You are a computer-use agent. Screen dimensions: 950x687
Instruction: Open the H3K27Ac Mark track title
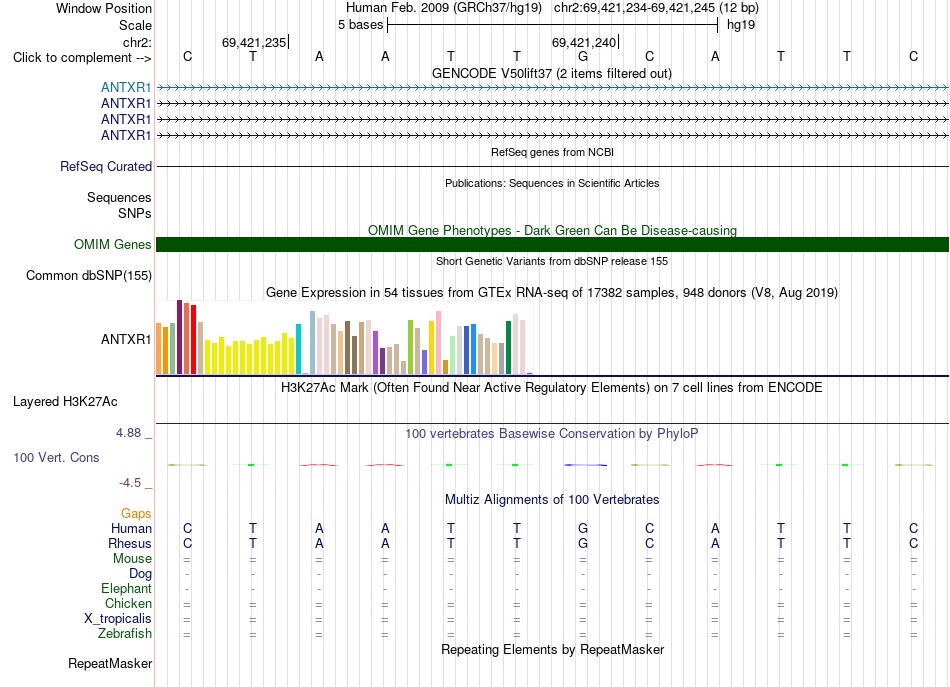click(x=552, y=388)
